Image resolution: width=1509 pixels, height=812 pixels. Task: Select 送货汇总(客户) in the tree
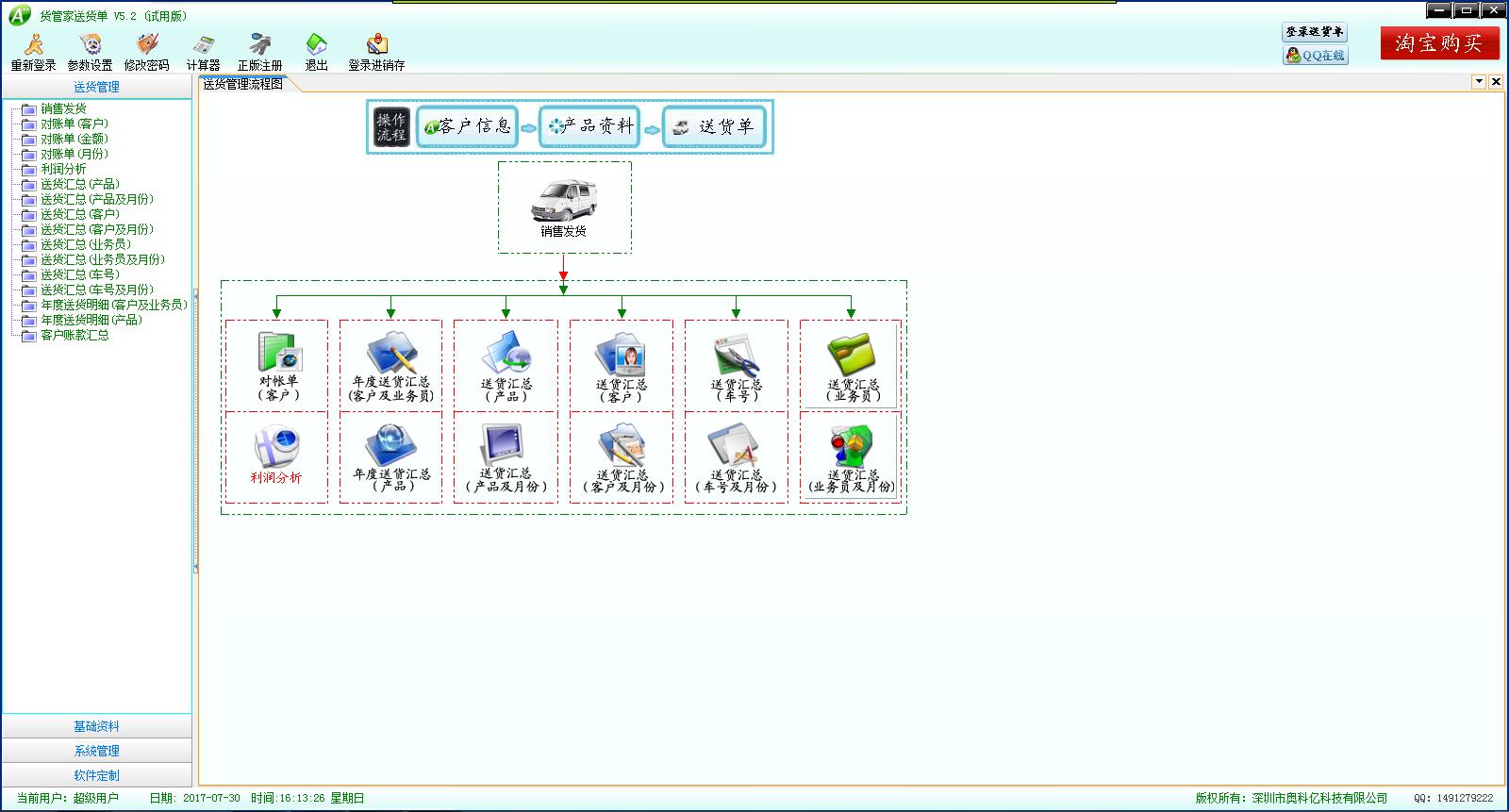coord(80,214)
